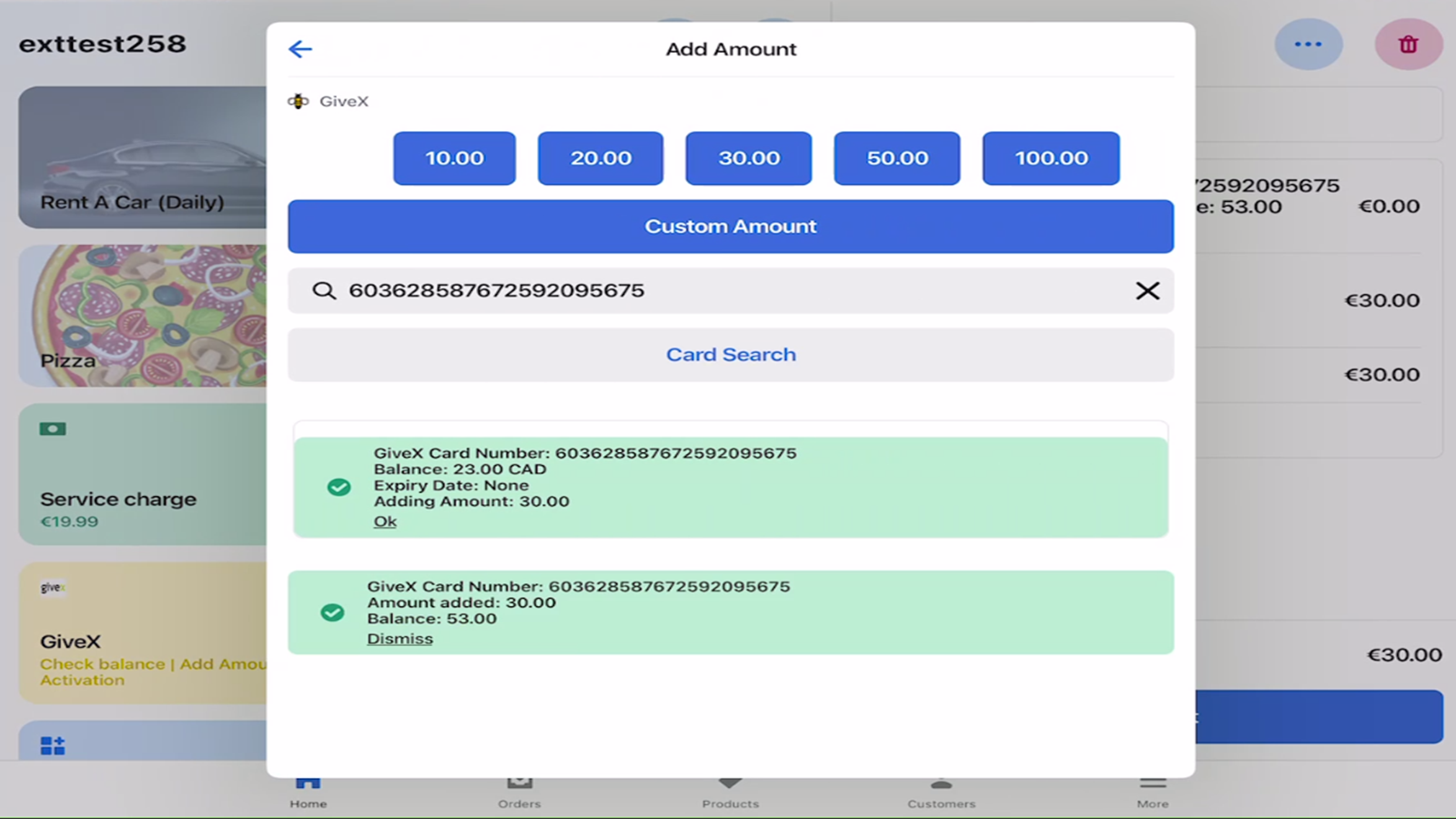The image size is (1456, 819).
Task: Click the search magnifier icon
Action: click(325, 291)
